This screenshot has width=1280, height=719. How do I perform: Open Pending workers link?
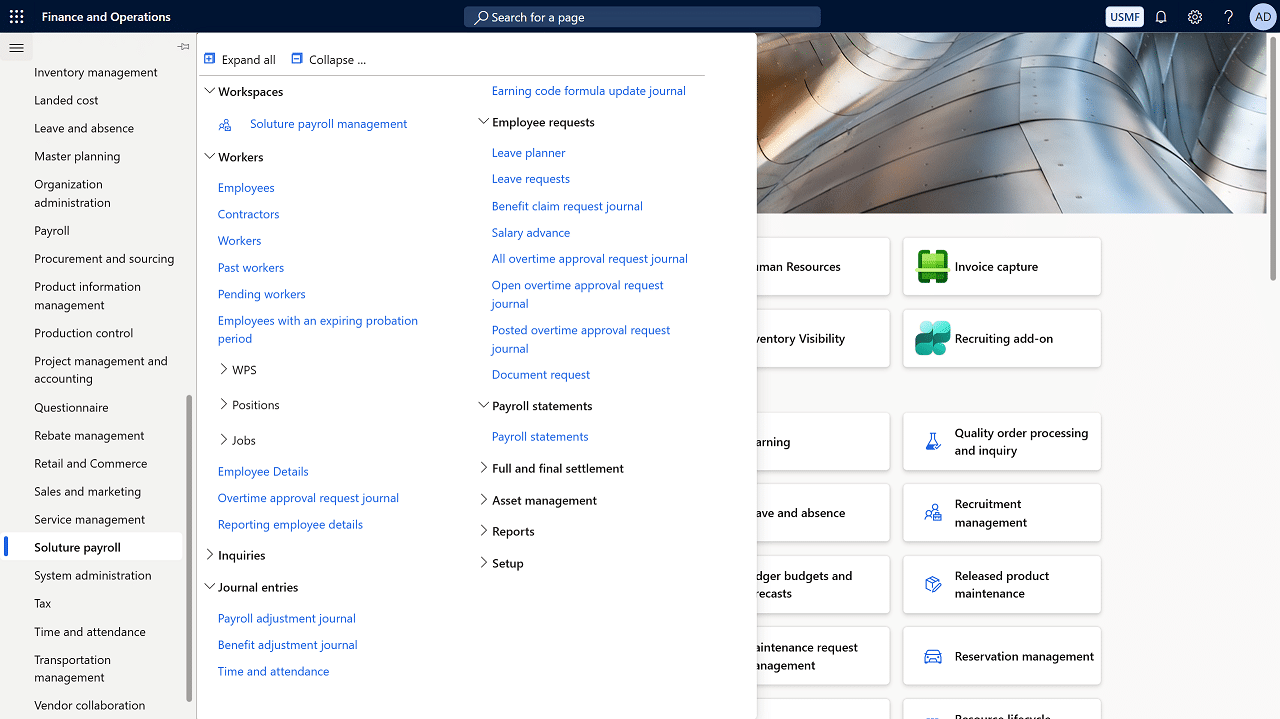tap(262, 294)
